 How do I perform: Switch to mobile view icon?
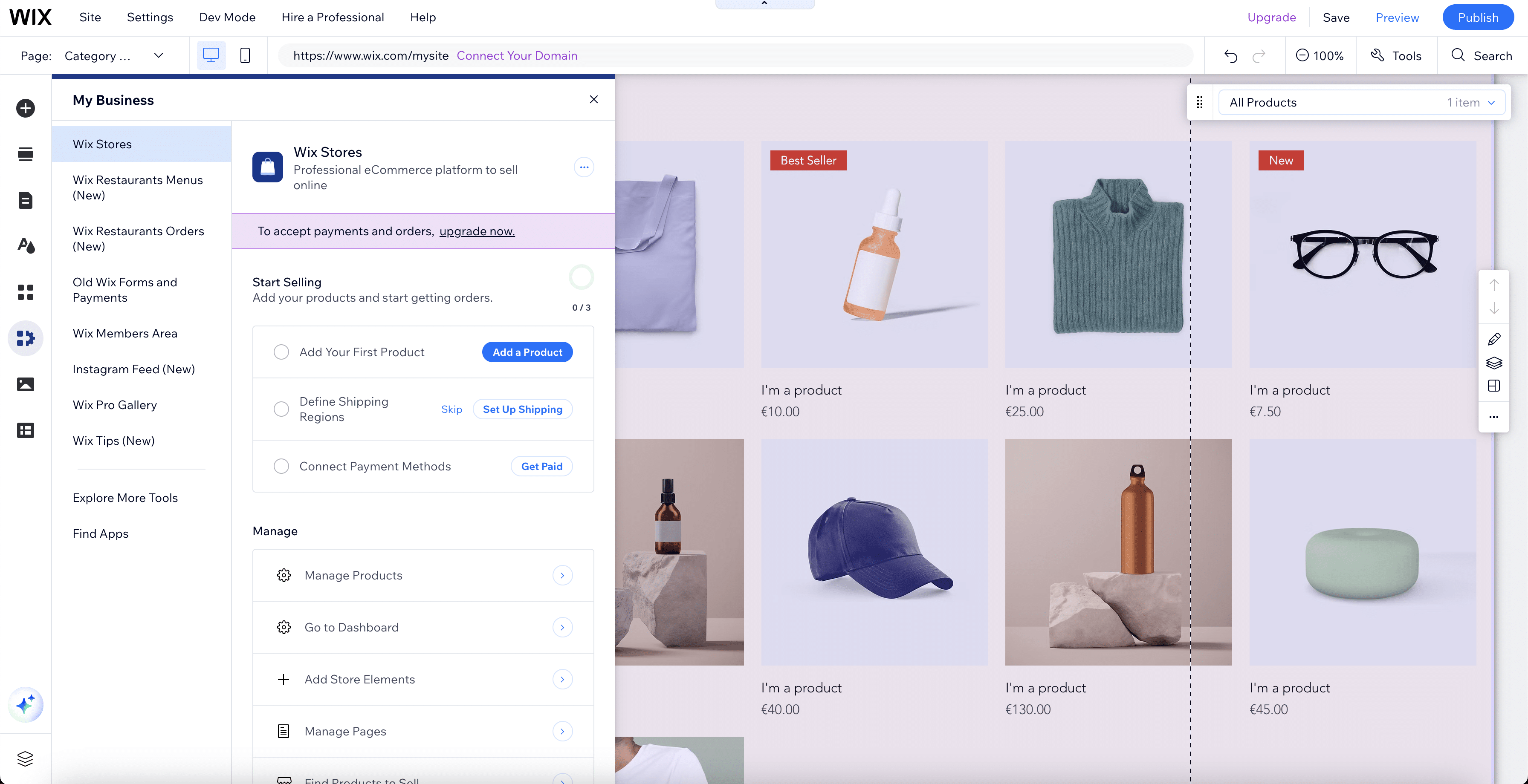[245, 56]
